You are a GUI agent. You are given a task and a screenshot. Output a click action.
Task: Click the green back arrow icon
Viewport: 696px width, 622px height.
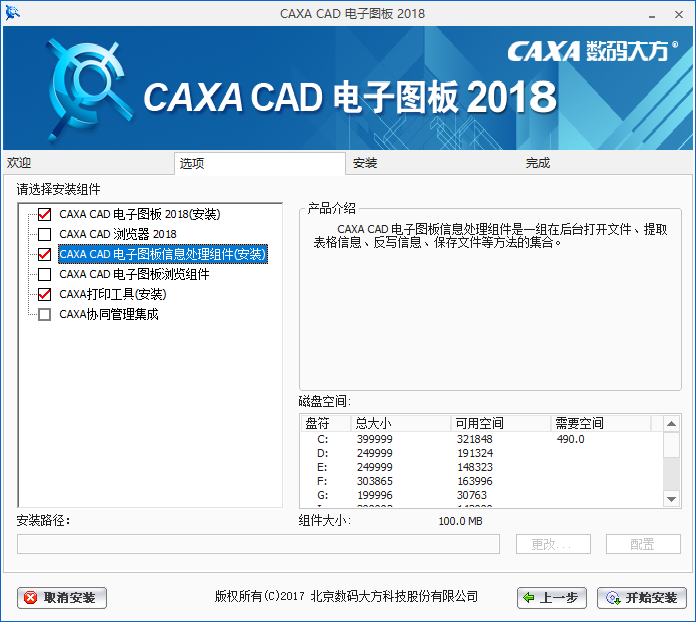(x=529, y=598)
